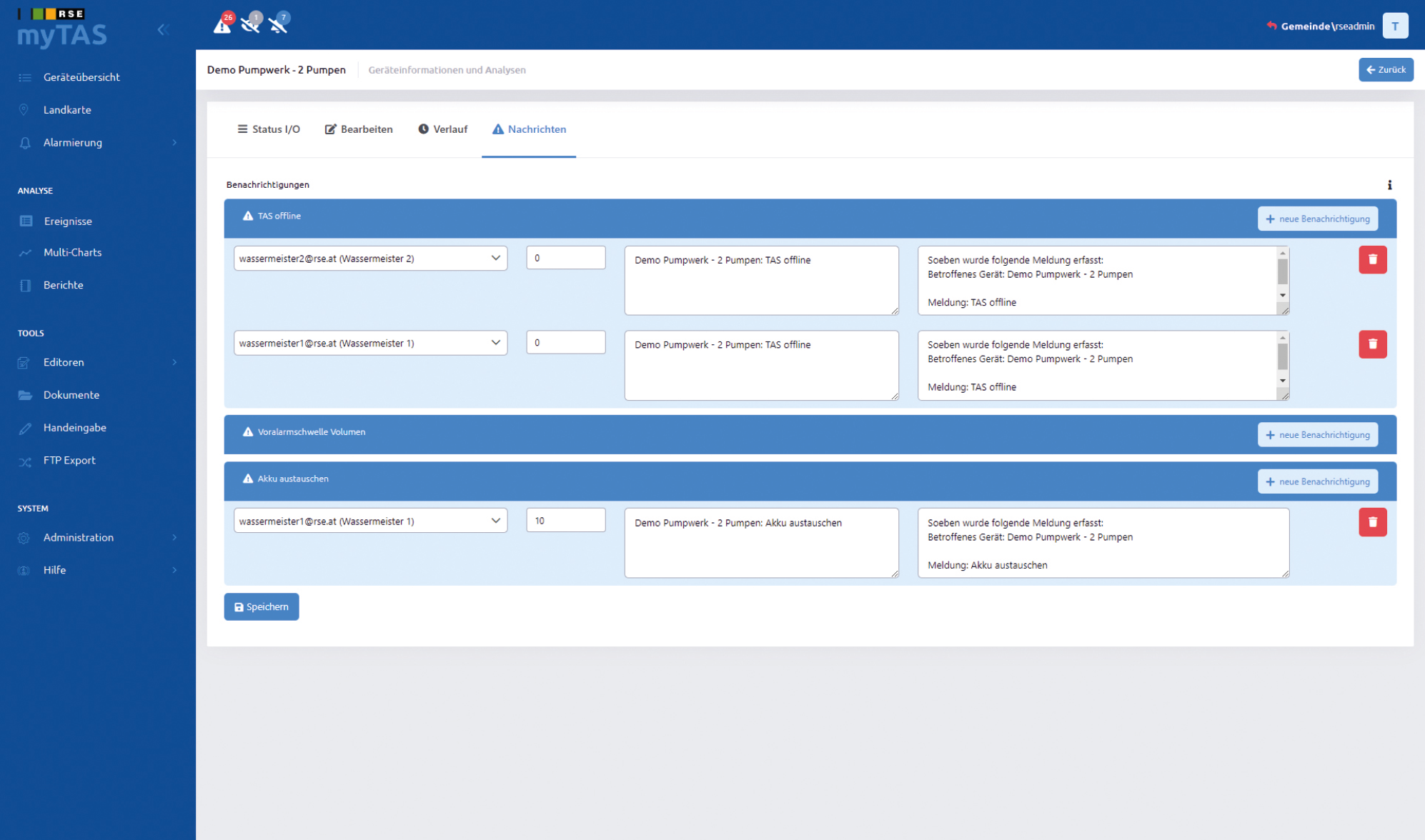Expand the Administration sidebar menu
This screenshot has width=1425, height=840.
tap(98, 537)
